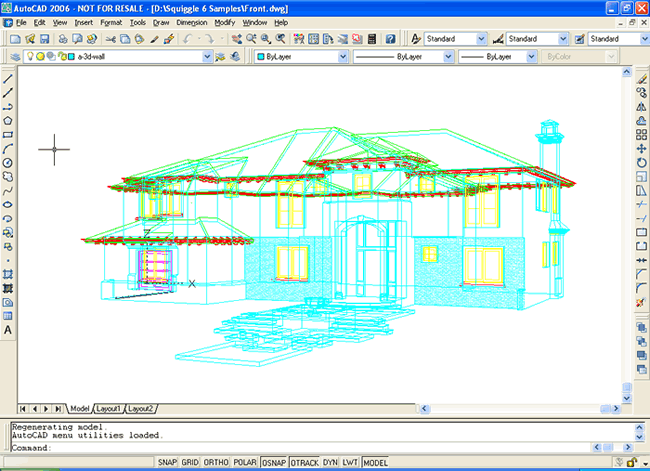650x471 pixels.
Task: Click the Undo arrow icon
Action: click(x=188, y=39)
